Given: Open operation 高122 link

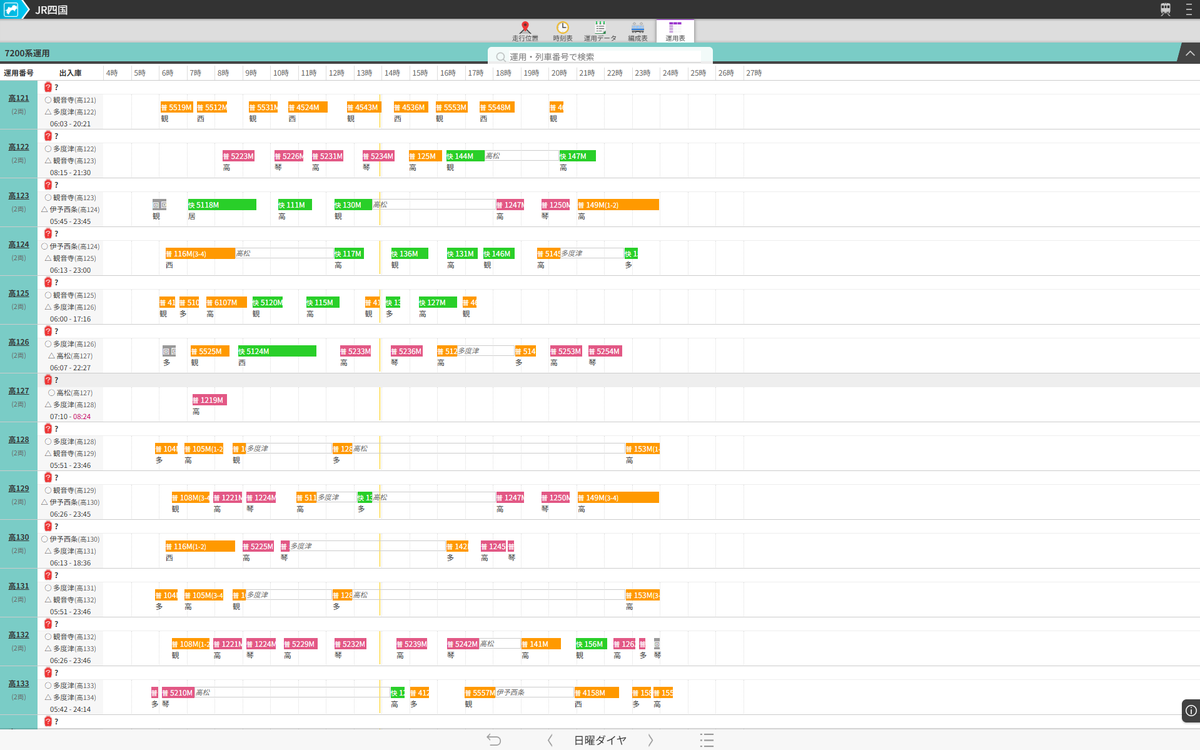Looking at the screenshot, I should 19,147.
